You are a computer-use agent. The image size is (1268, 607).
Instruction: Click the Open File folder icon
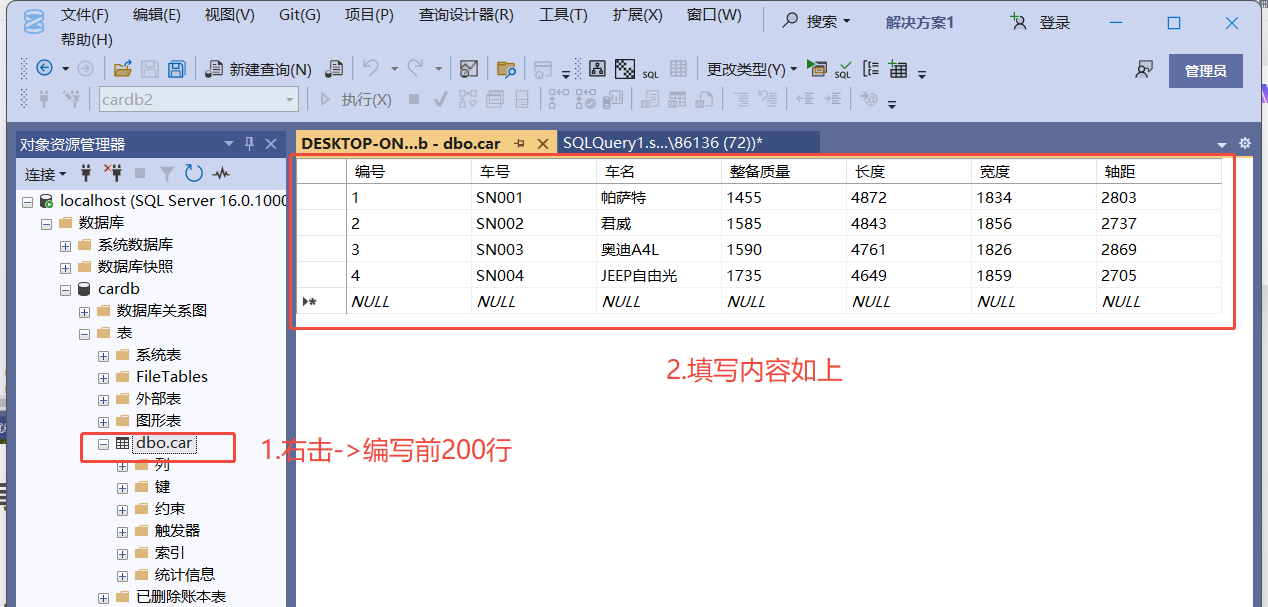(x=124, y=68)
